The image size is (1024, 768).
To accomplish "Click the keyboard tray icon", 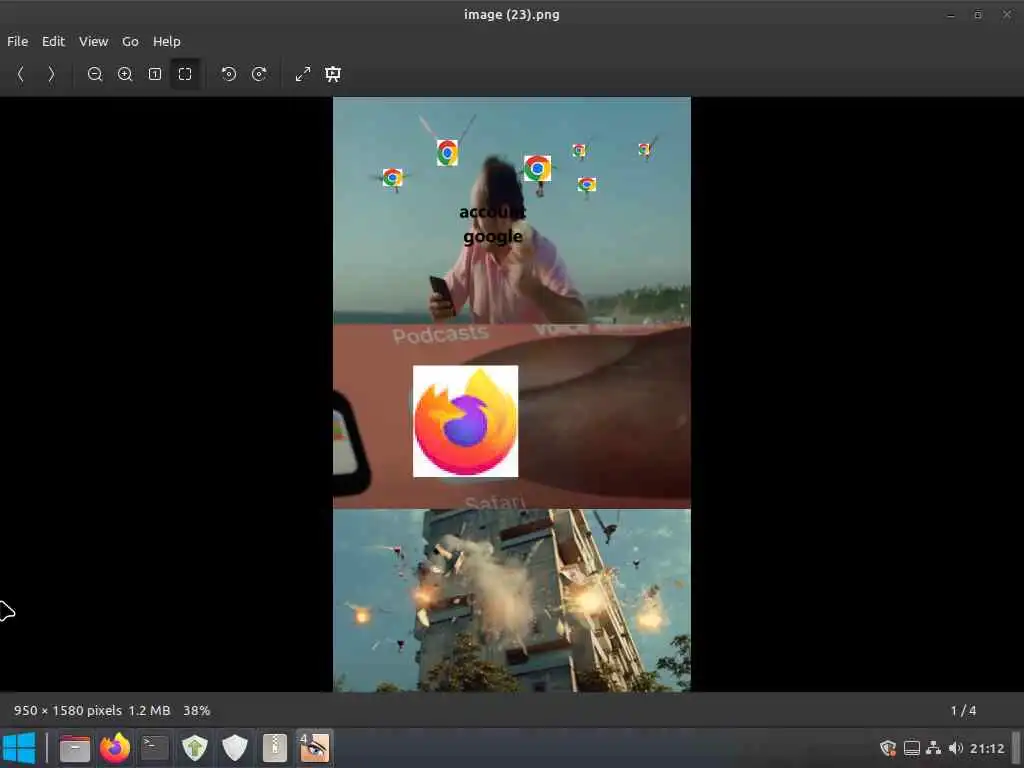I will [x=912, y=748].
